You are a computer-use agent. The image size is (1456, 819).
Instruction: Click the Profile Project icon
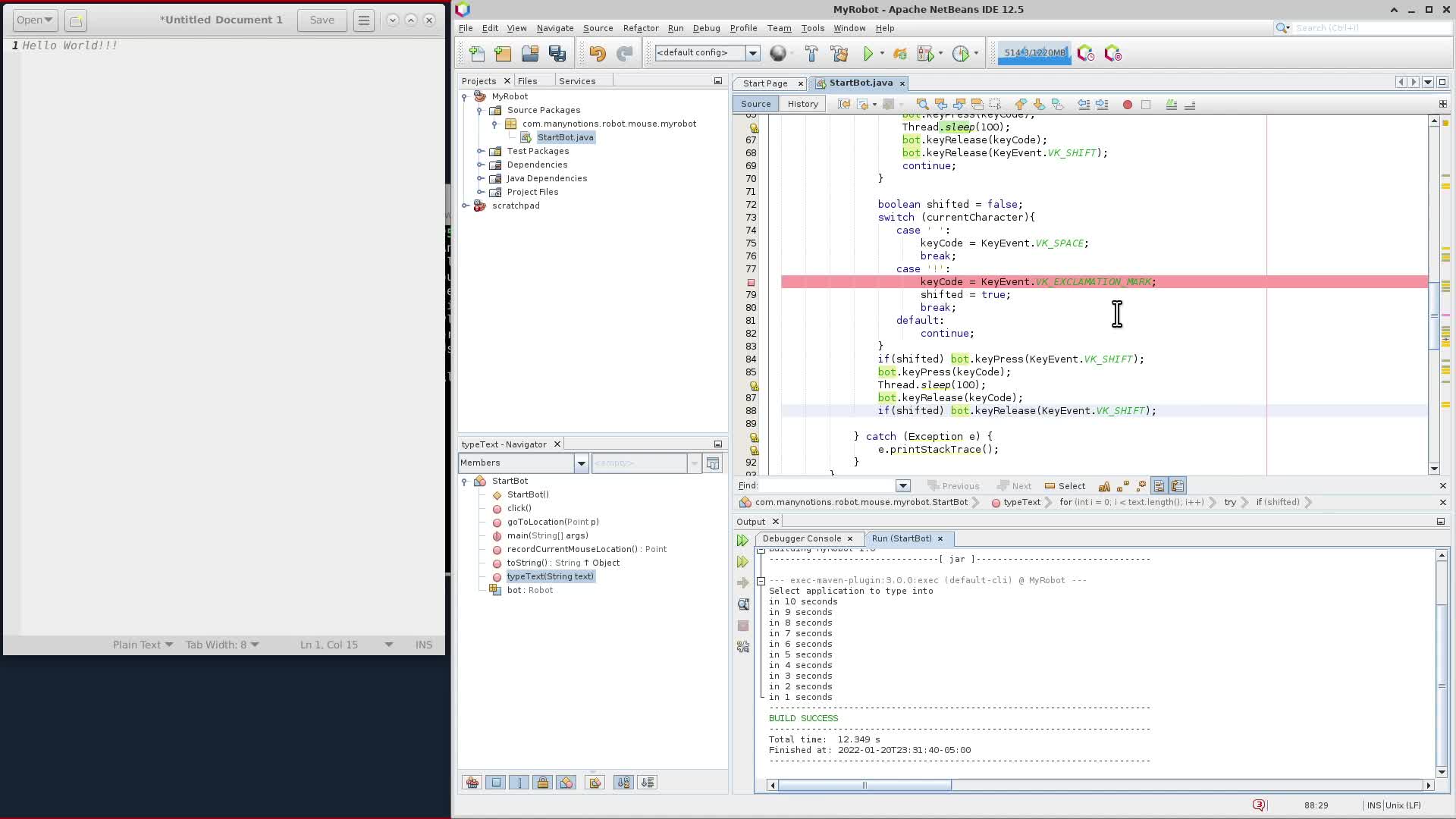pos(960,53)
